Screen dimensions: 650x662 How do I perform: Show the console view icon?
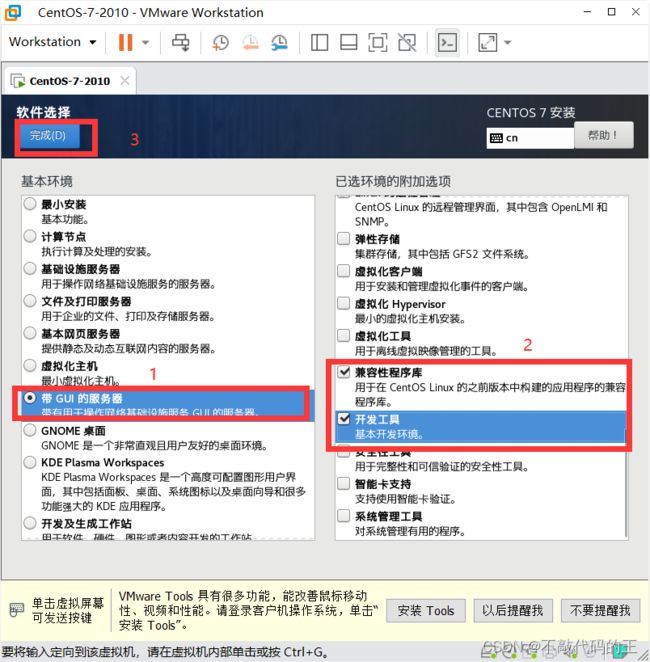point(447,42)
